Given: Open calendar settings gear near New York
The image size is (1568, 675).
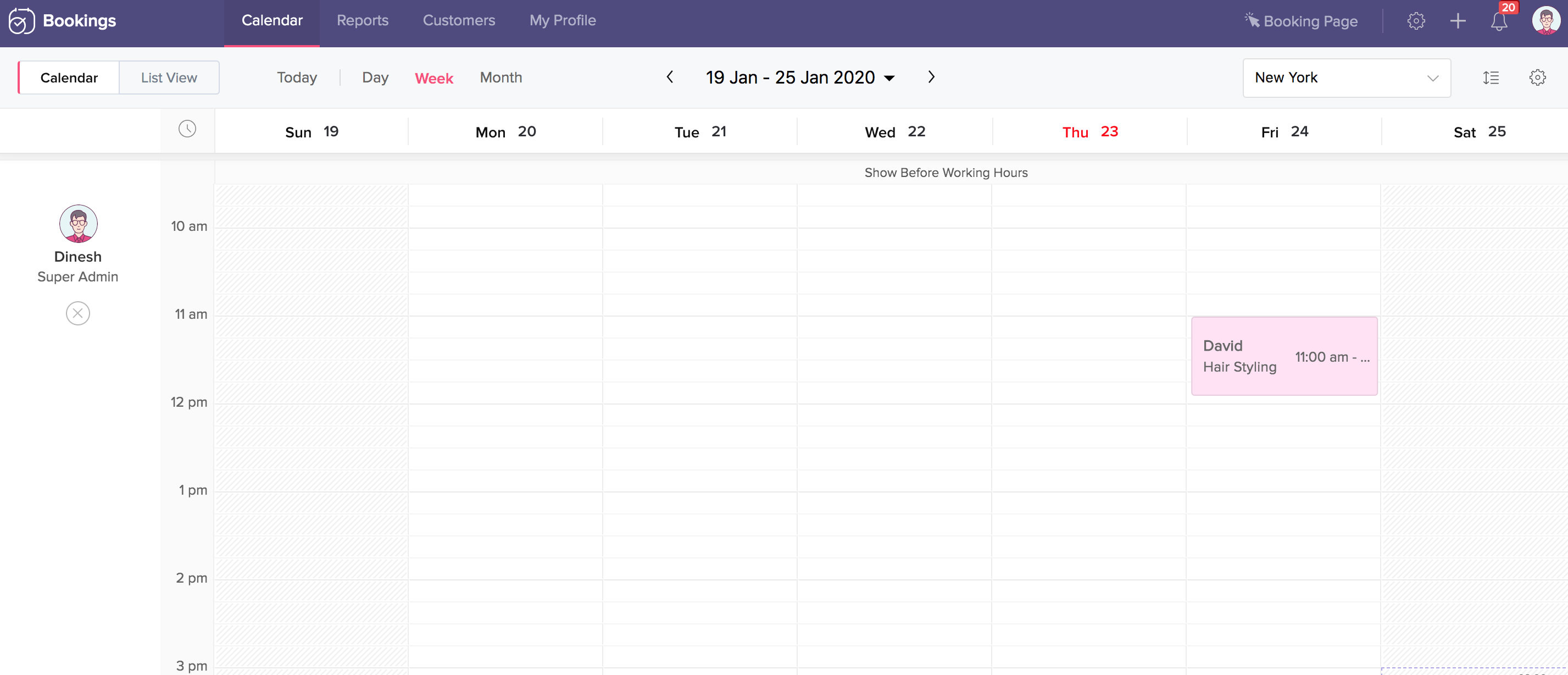Looking at the screenshot, I should pos(1537,78).
